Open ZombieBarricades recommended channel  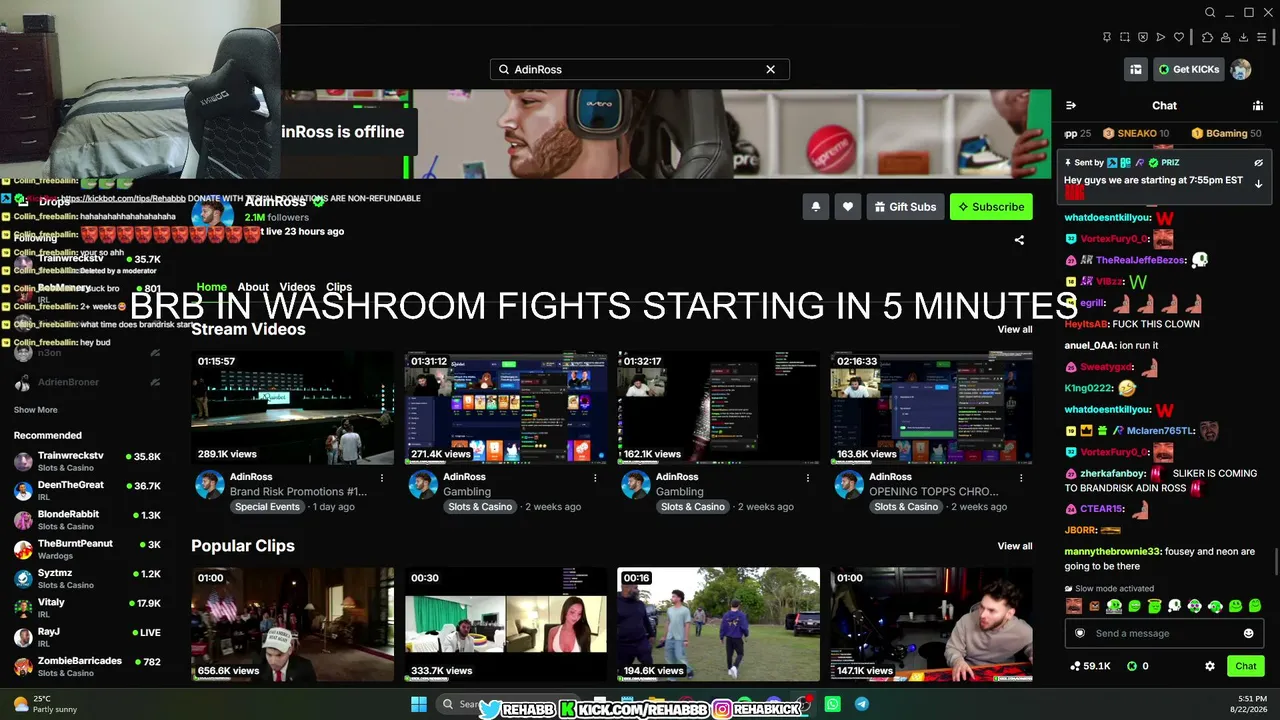coord(87,666)
